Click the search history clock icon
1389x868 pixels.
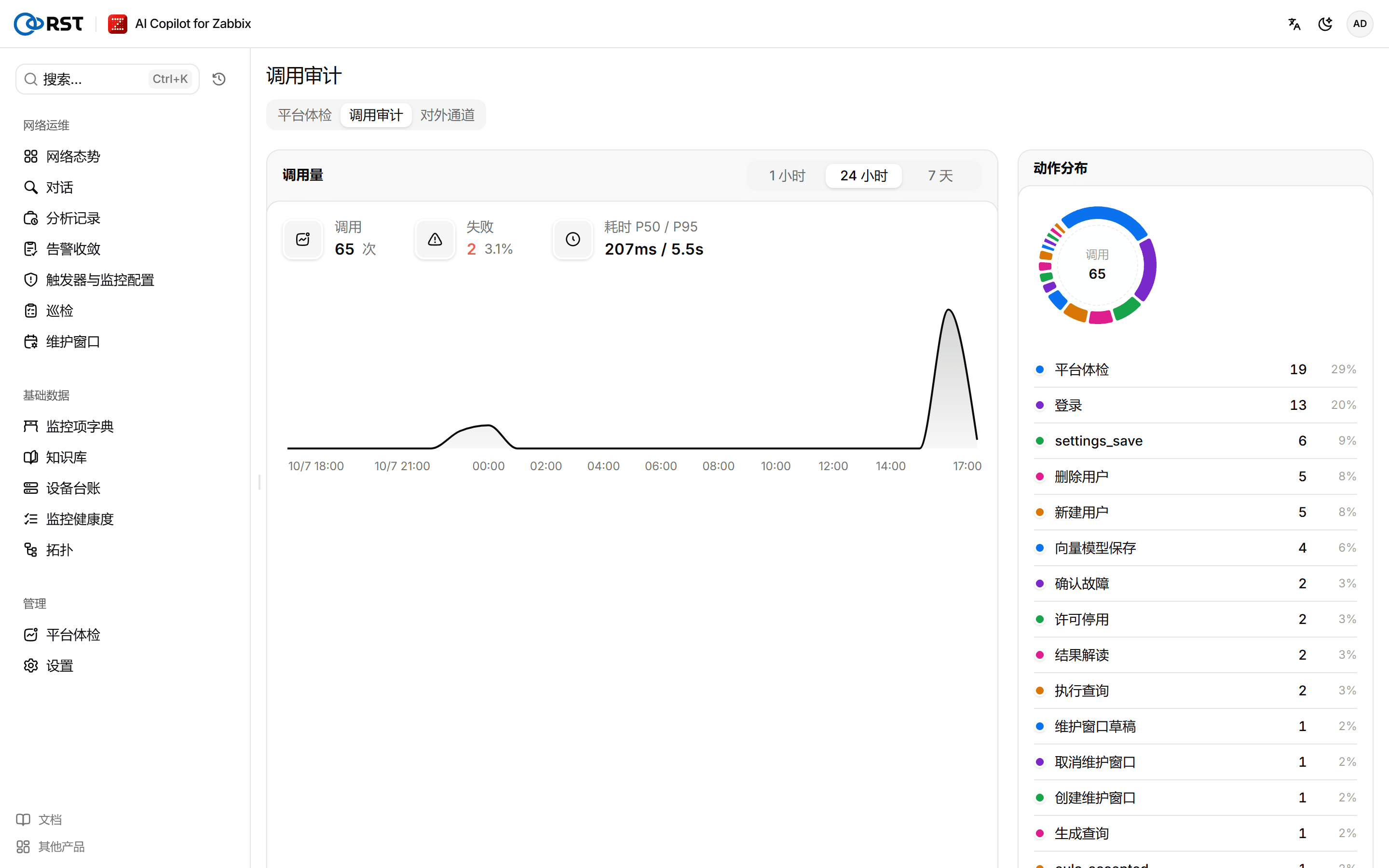tap(218, 79)
